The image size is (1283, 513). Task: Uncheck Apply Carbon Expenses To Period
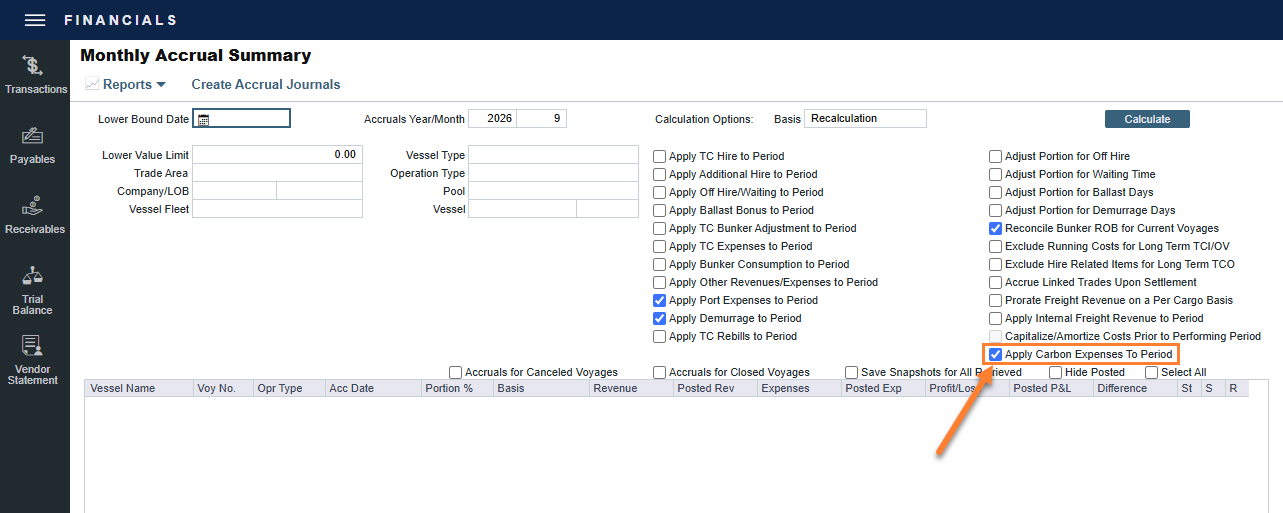click(x=996, y=354)
